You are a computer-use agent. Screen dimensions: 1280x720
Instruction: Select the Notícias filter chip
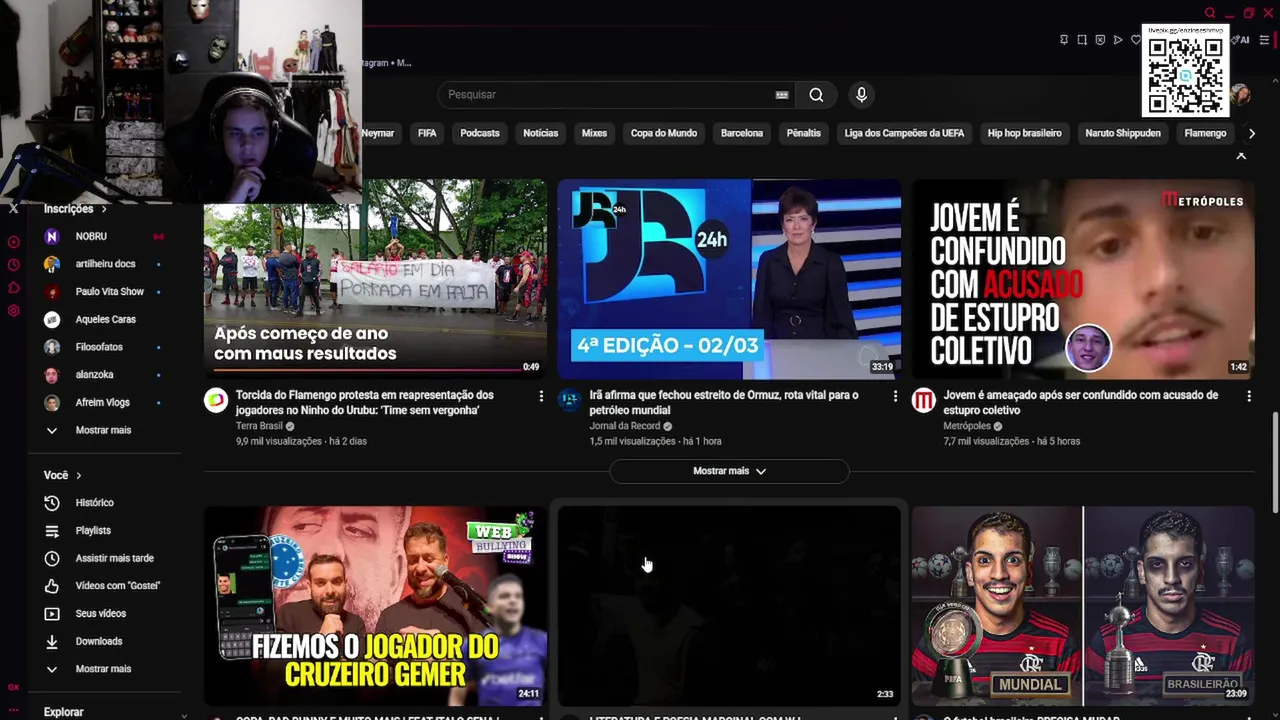click(541, 133)
